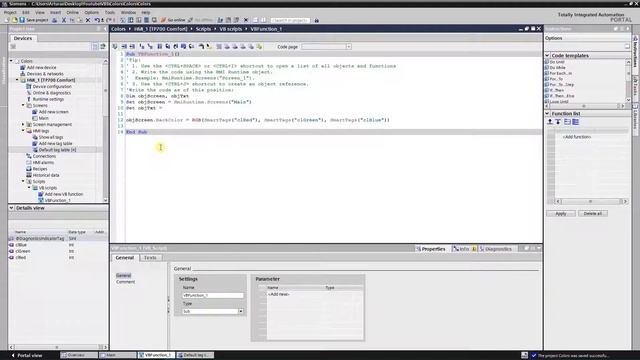
Task: Open the Code page dropdown
Action: tap(348, 47)
